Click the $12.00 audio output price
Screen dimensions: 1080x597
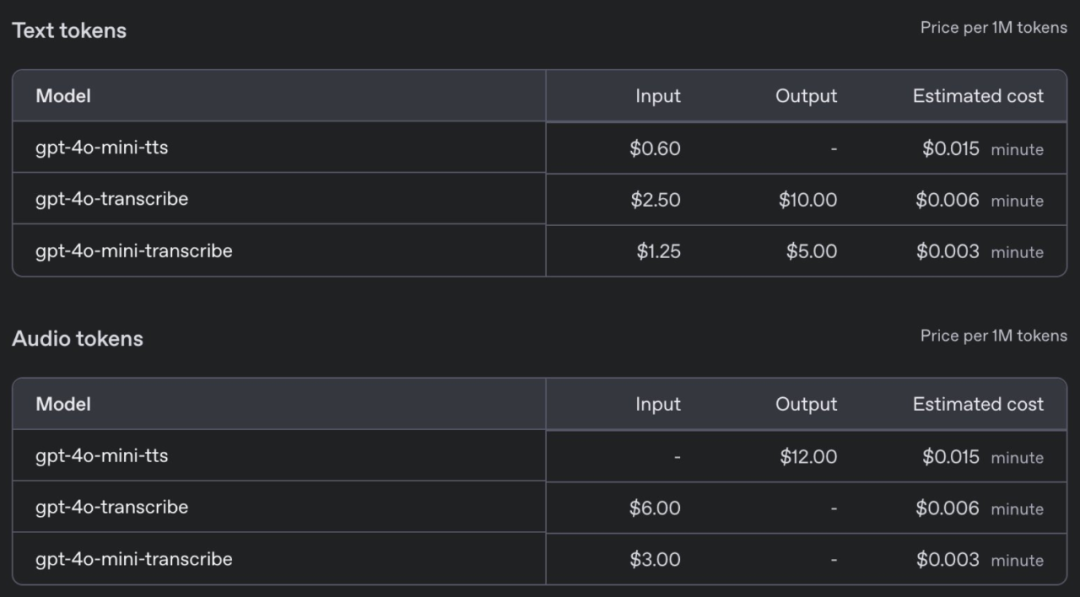(808, 457)
